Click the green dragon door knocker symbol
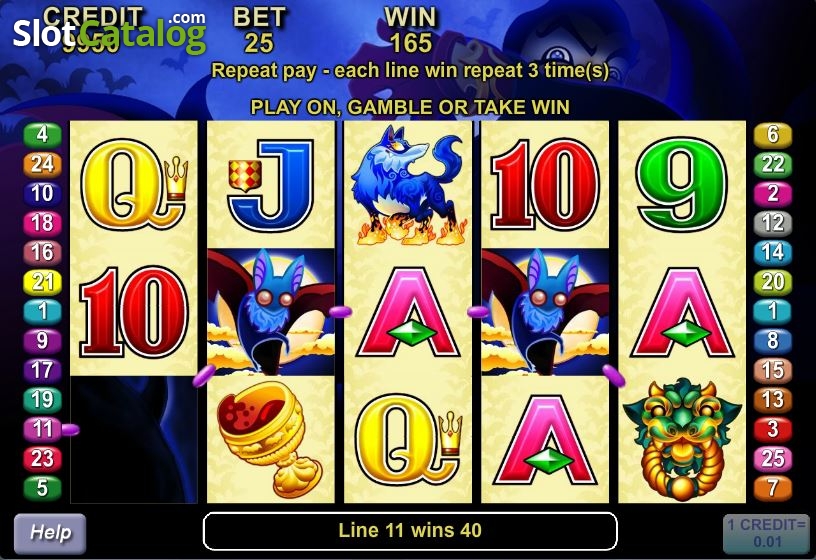 pyautogui.click(x=682, y=439)
